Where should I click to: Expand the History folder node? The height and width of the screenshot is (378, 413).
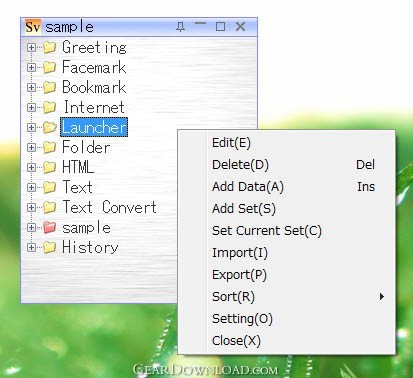(x=31, y=247)
